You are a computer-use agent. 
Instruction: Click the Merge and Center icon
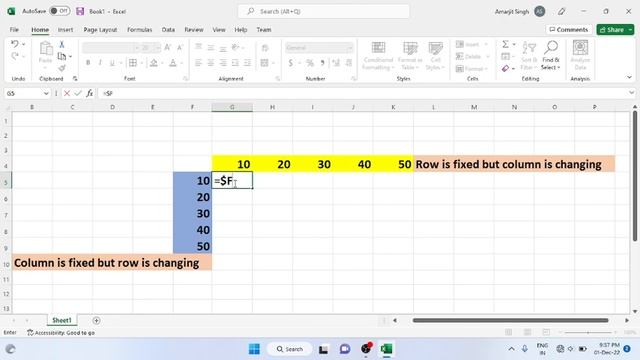click(x=264, y=62)
